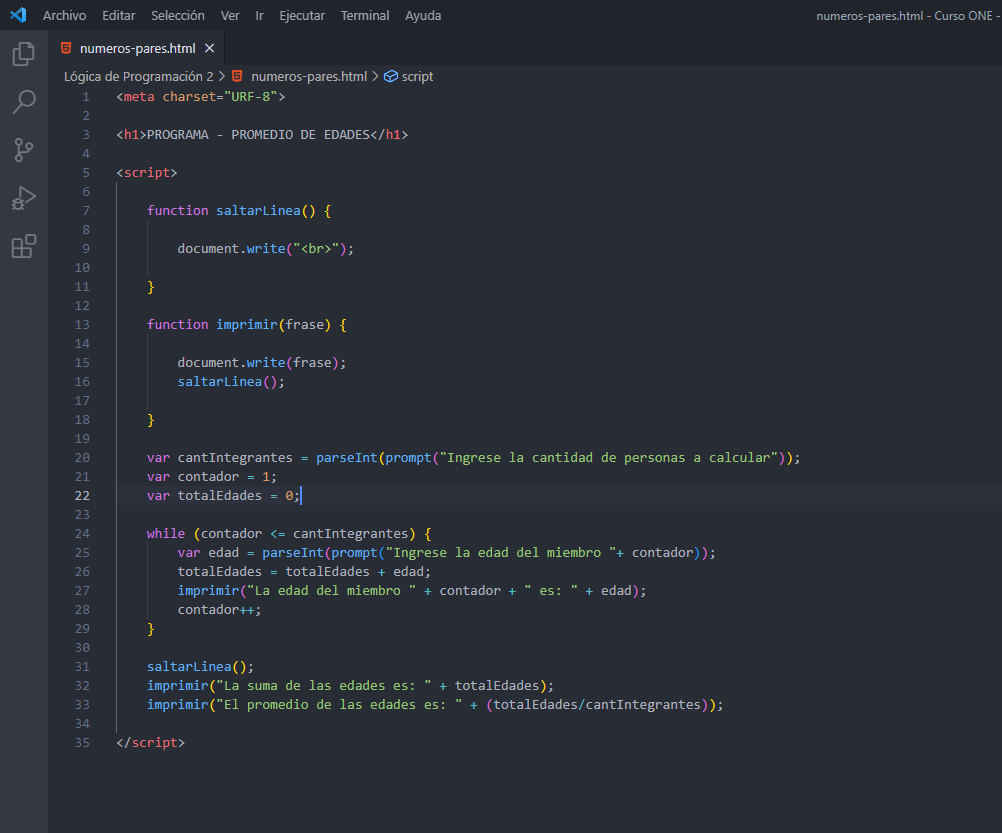Close the numeros-pares.html tab
1002x833 pixels.
click(210, 48)
